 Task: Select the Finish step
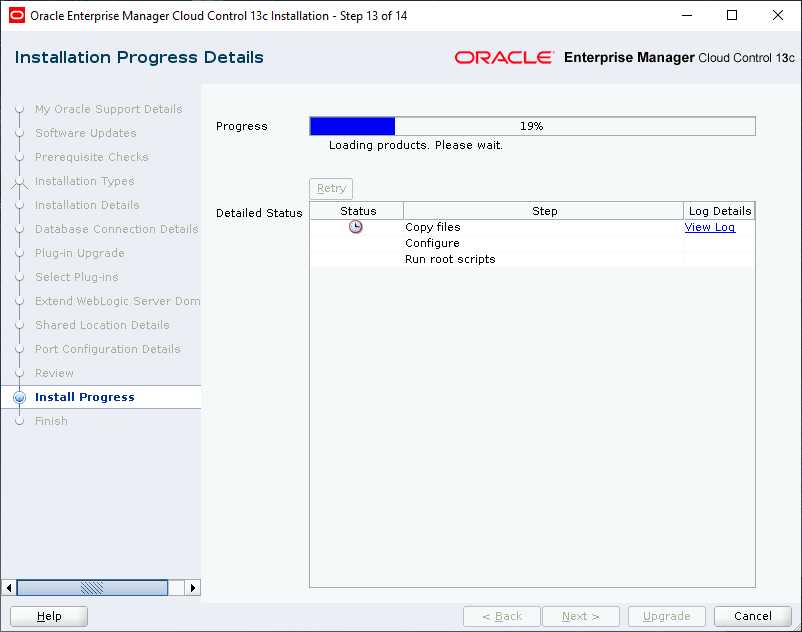pos(51,421)
